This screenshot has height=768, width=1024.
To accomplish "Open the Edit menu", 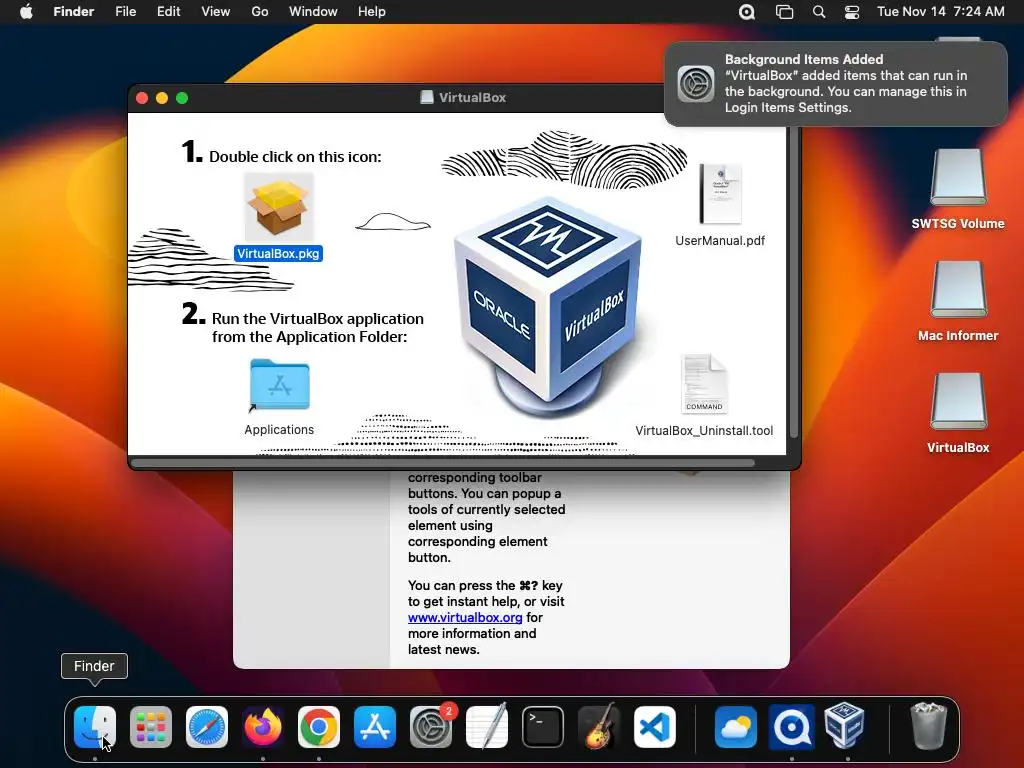I will pyautogui.click(x=168, y=12).
